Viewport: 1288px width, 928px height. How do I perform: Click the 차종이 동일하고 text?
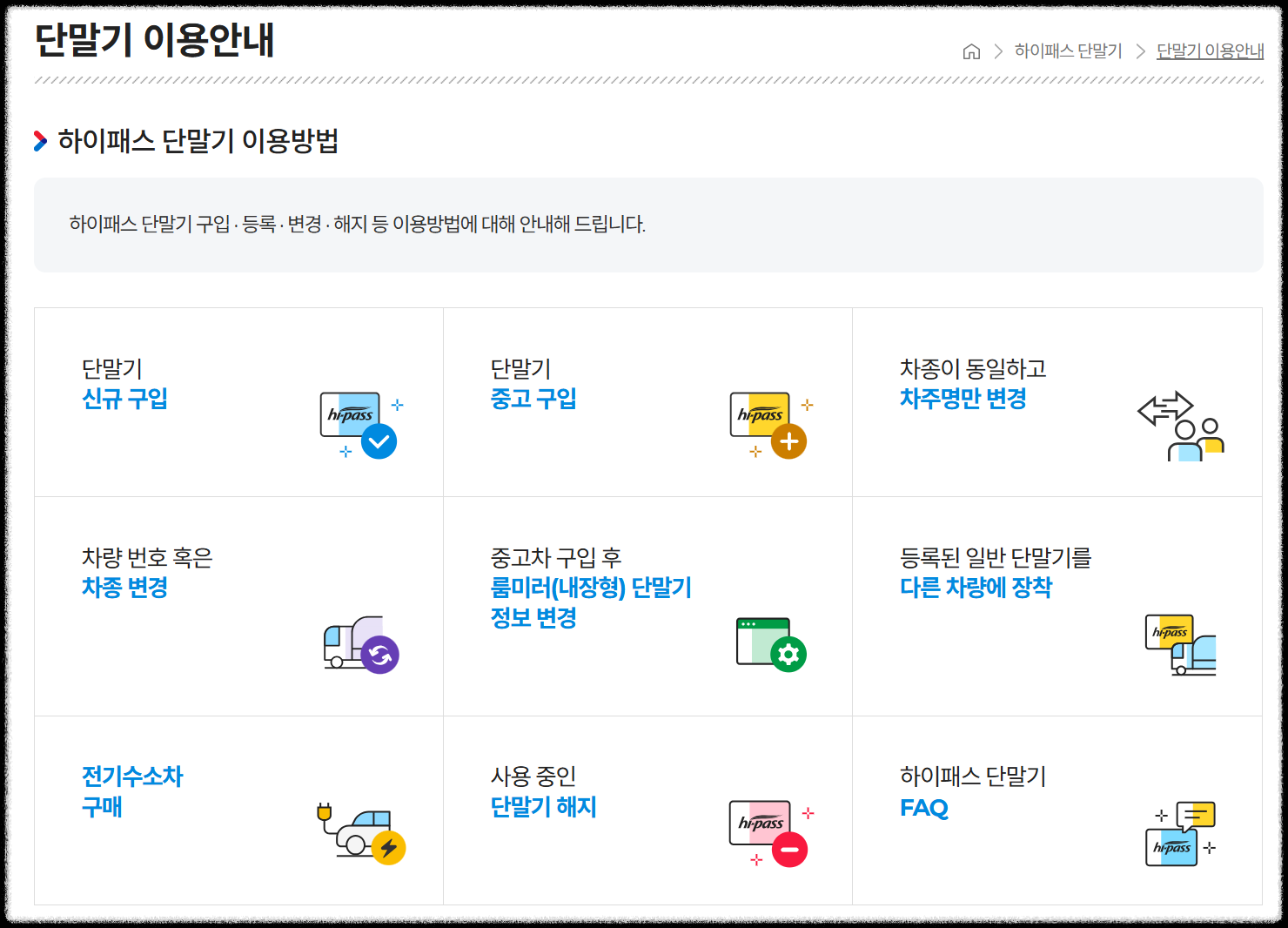973,369
